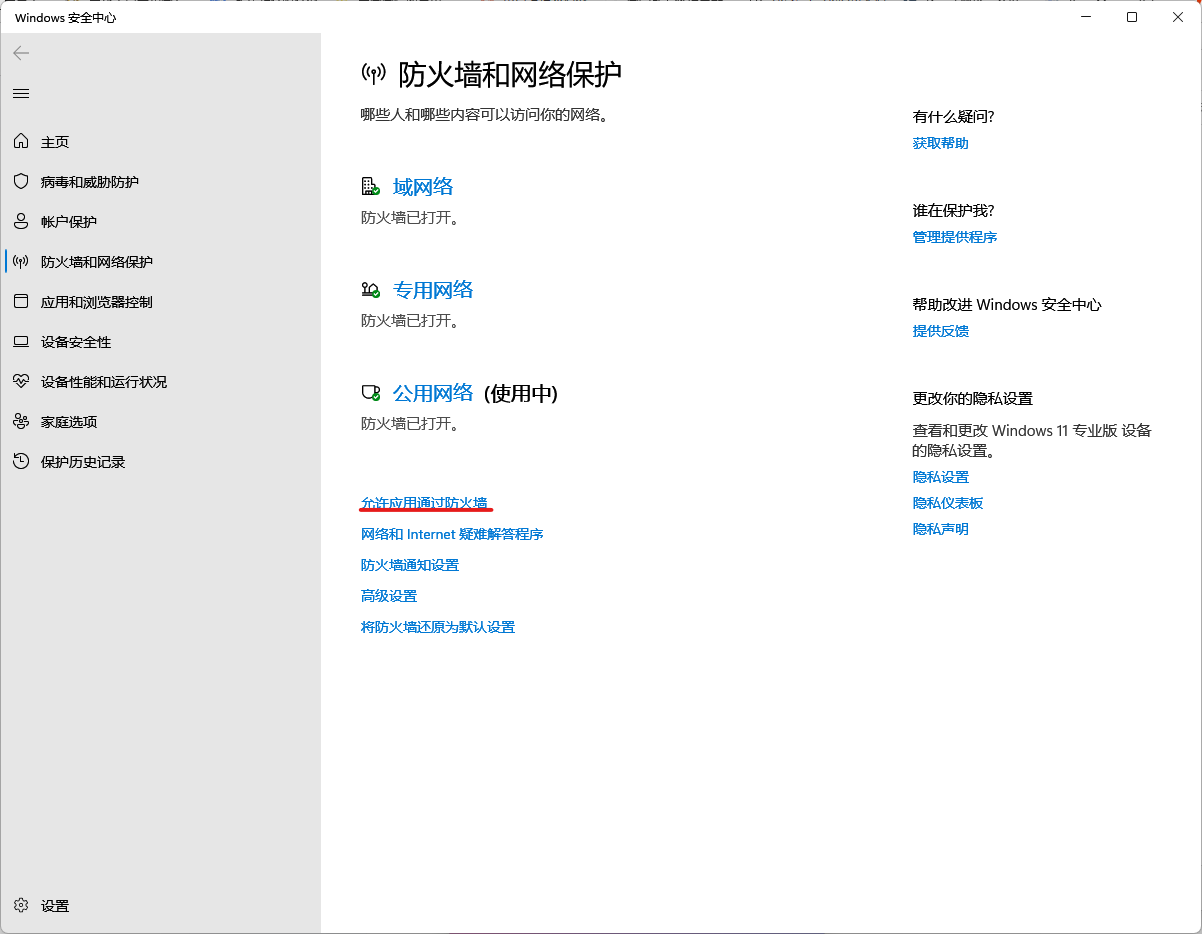Screen dimensions: 1202x934
Task: Open virus and threat protection shield icon
Action: tap(21, 182)
